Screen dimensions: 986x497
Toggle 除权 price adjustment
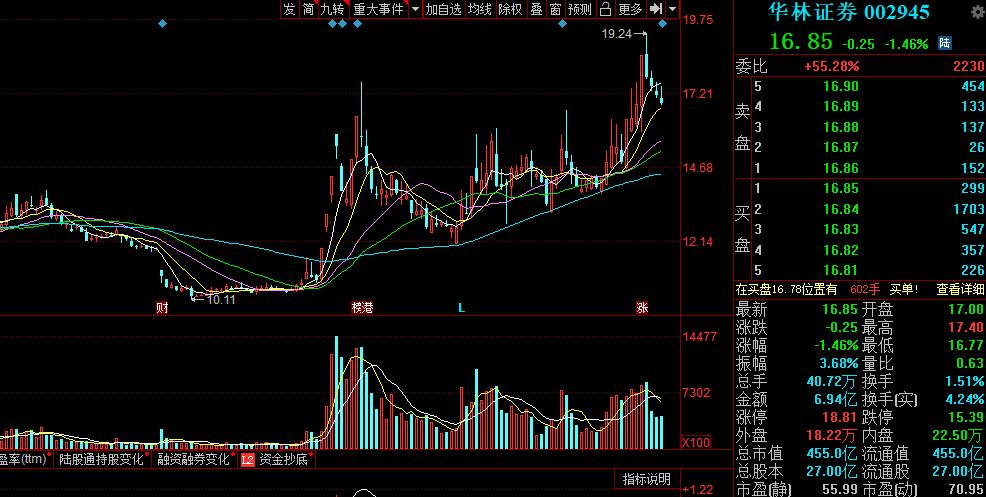[510, 9]
